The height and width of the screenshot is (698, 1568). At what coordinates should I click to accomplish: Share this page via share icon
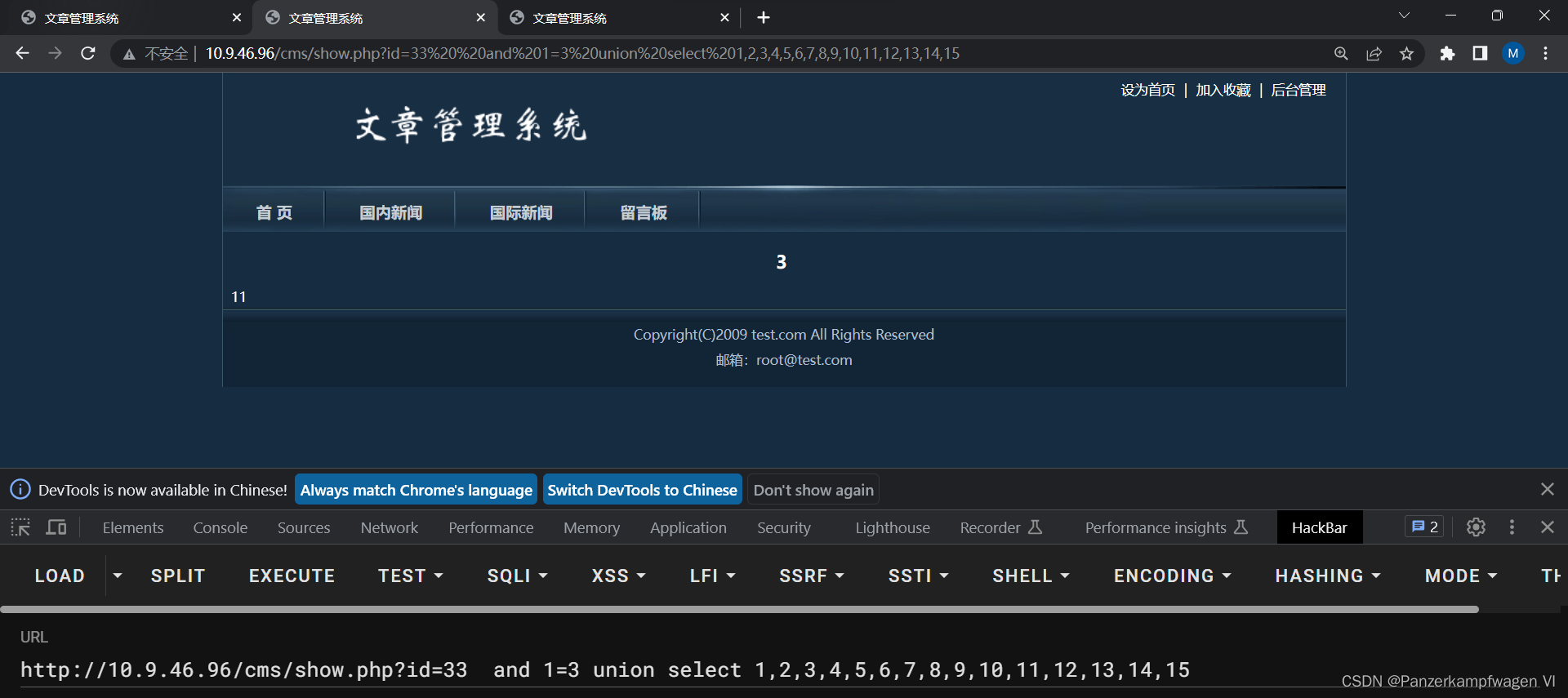pos(1374,54)
